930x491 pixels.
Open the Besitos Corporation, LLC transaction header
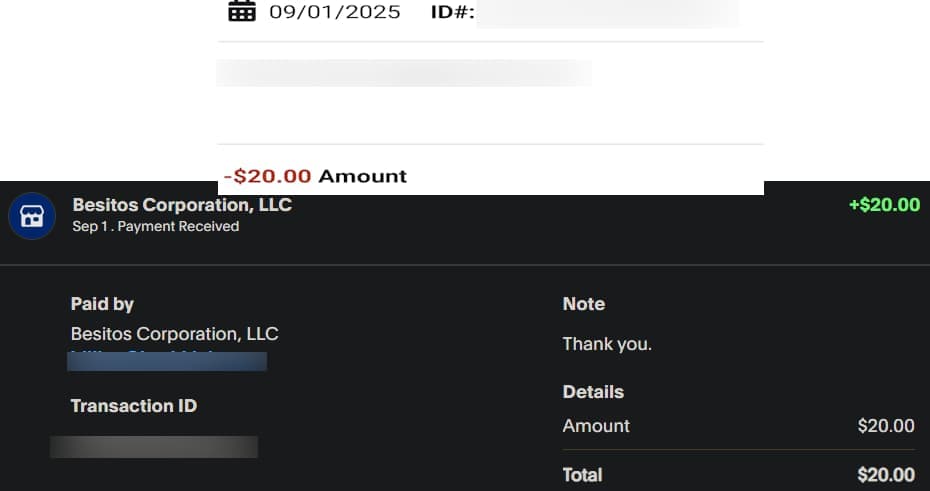[x=182, y=205]
